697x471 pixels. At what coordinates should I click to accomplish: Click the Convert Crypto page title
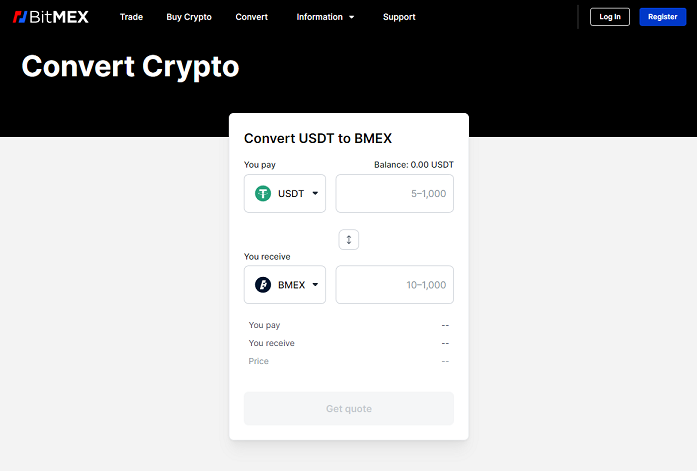pos(130,67)
